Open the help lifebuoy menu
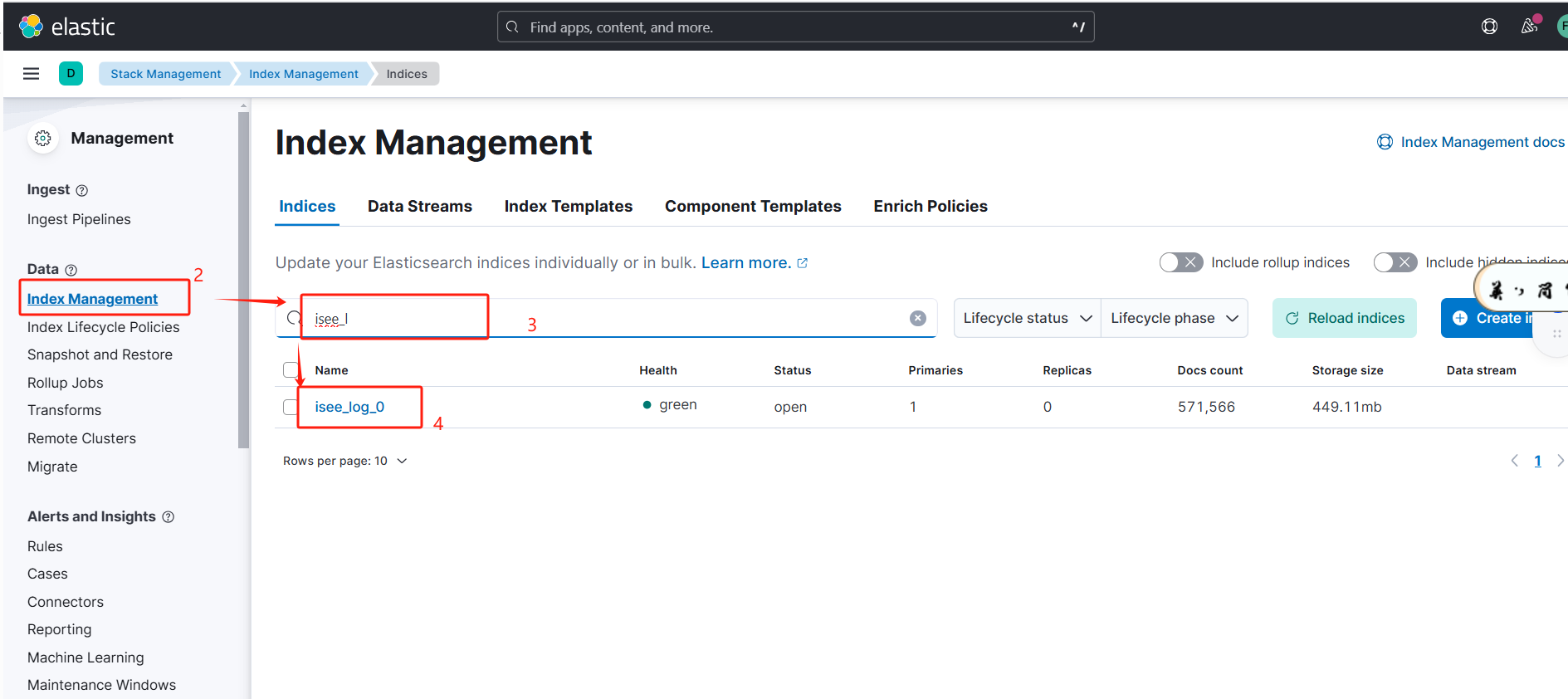The height and width of the screenshot is (699, 1568). click(1489, 27)
